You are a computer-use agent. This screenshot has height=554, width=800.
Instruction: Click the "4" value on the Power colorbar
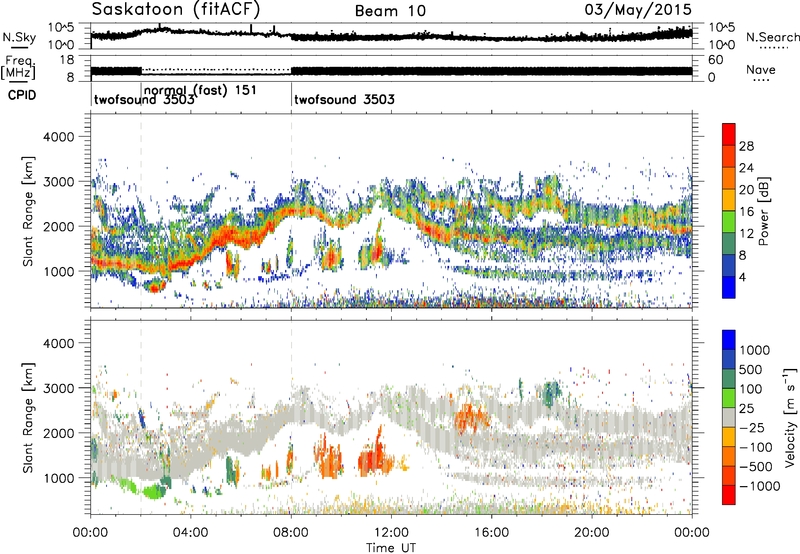point(743,278)
